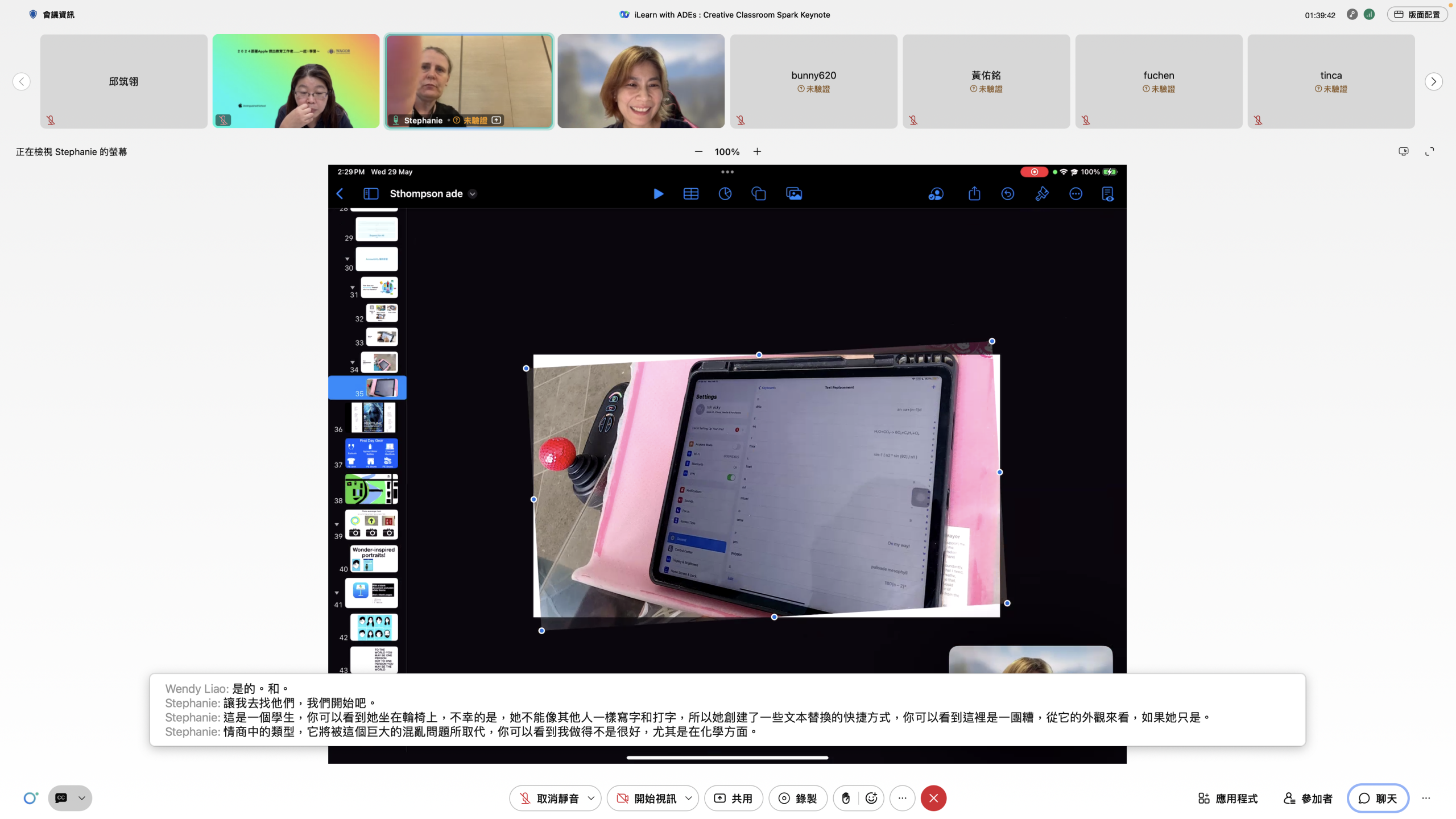This screenshot has width=1456, height=819.
Task: Click the Keynote insert chart icon
Action: (725, 194)
